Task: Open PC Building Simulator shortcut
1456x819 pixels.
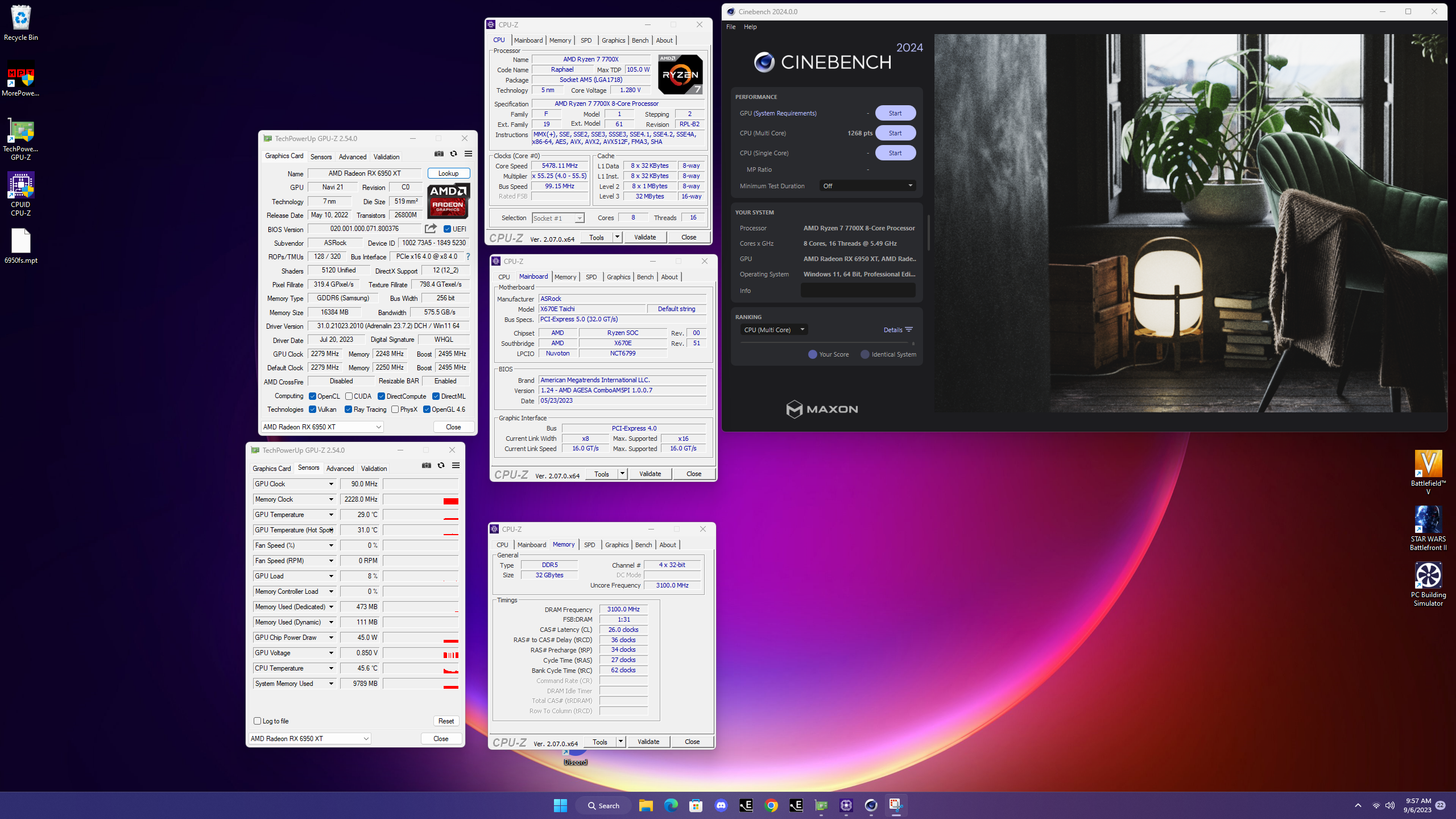Action: [x=1428, y=584]
